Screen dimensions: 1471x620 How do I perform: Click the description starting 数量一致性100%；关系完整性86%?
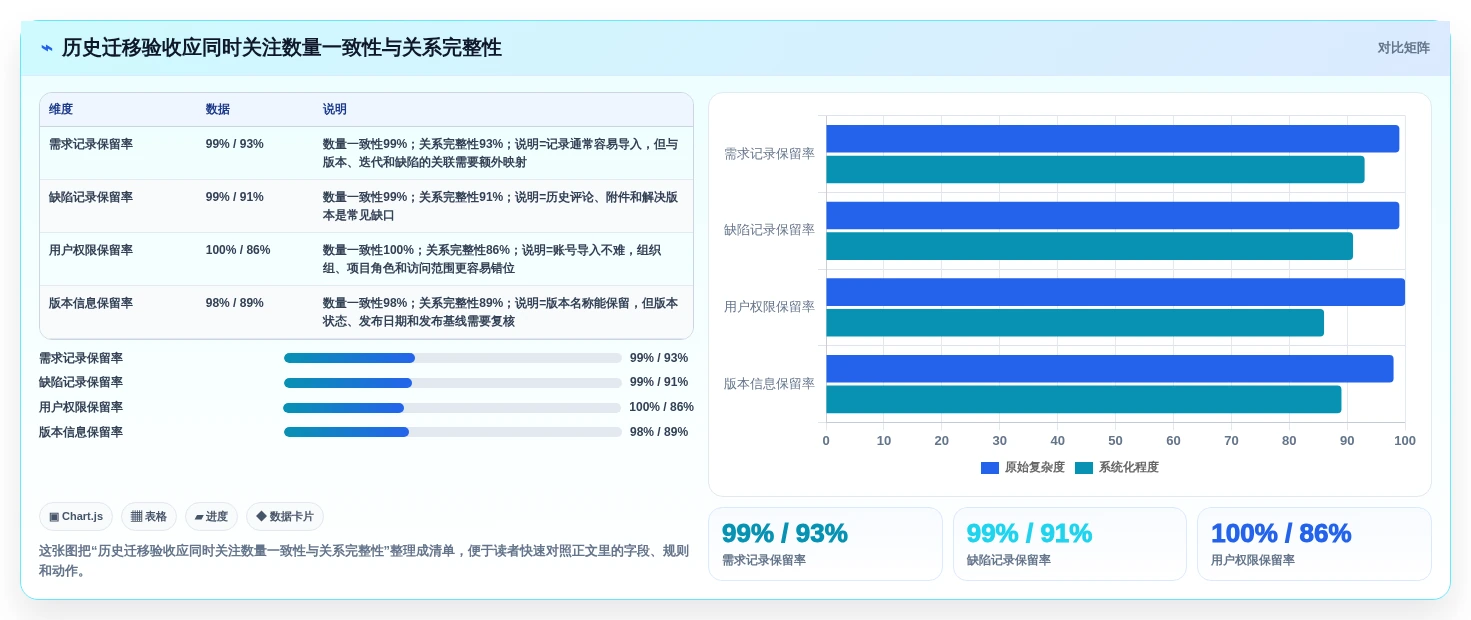(492, 259)
